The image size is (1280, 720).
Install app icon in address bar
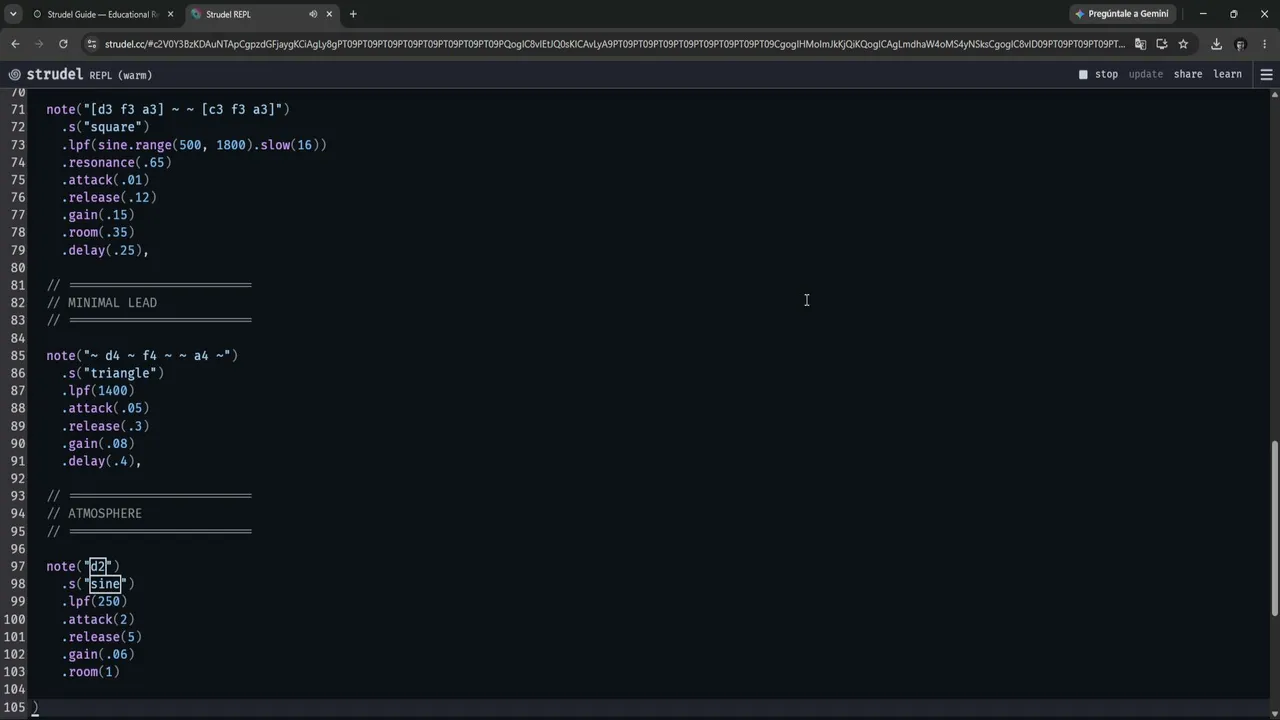(x=1162, y=44)
